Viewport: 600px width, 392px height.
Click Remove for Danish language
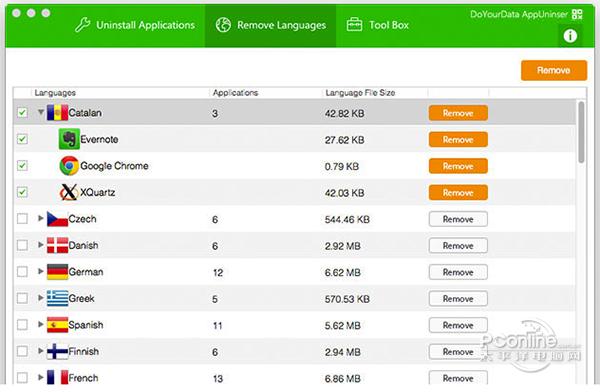click(458, 246)
